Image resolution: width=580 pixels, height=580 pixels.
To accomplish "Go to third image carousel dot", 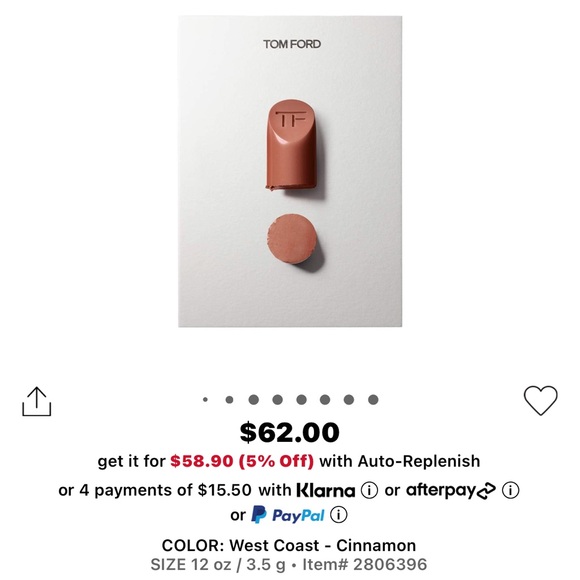I will pos(253,399).
